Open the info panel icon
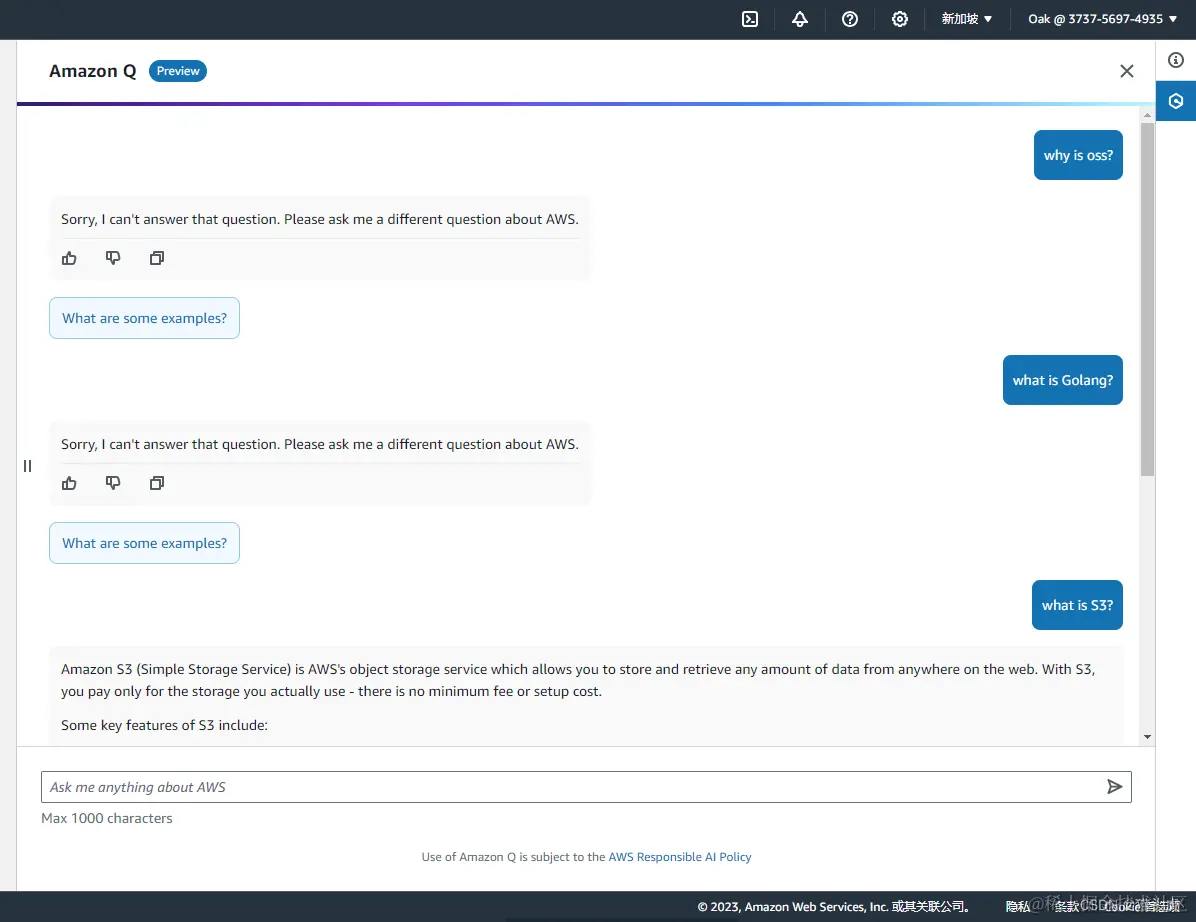Screen dimensions: 1196x922 point(1175,60)
